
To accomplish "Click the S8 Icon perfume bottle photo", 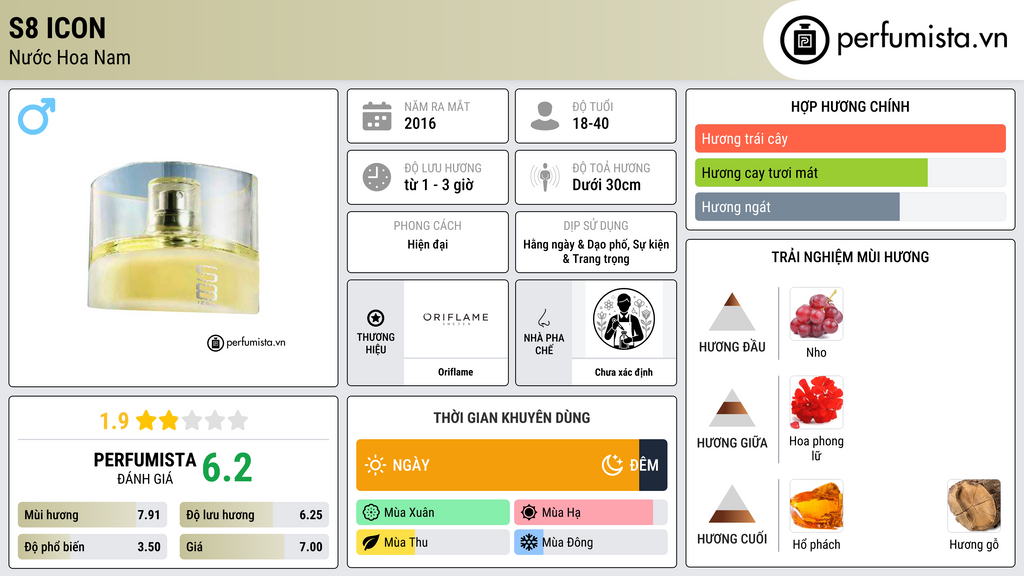I will pyautogui.click(x=174, y=238).
